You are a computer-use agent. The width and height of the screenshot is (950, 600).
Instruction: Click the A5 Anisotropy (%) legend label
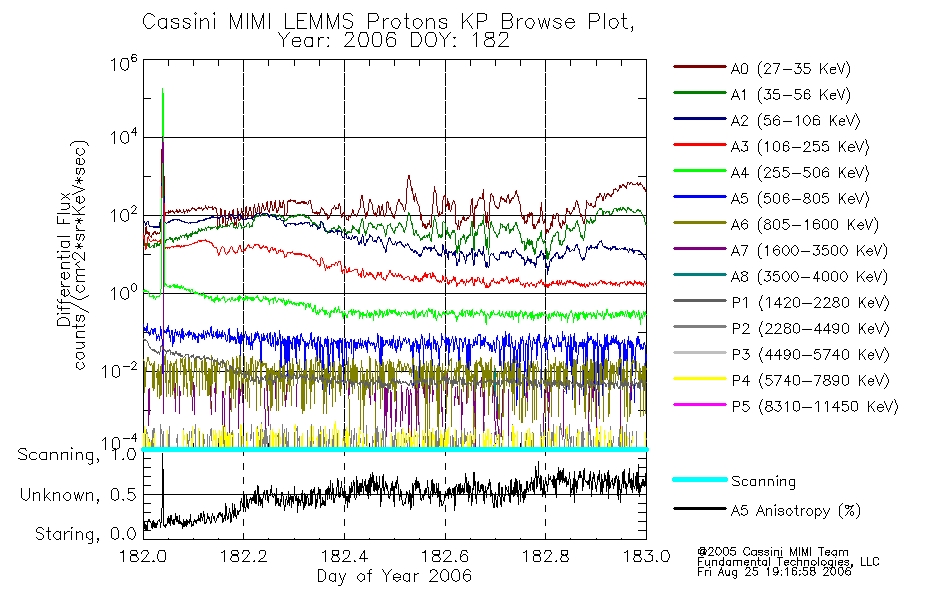point(796,511)
